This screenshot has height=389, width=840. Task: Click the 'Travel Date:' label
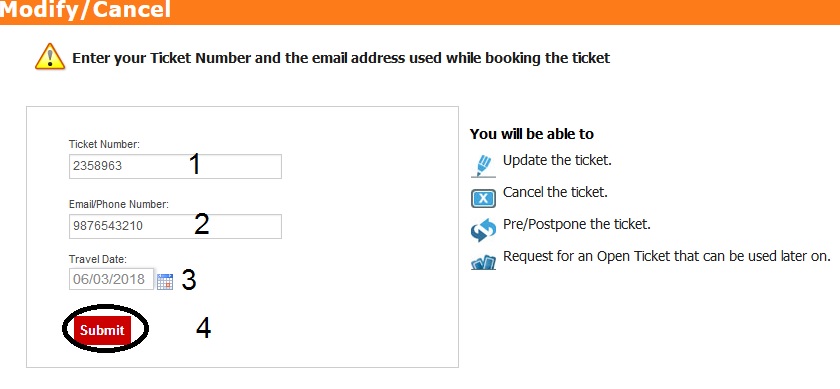[x=98, y=259]
